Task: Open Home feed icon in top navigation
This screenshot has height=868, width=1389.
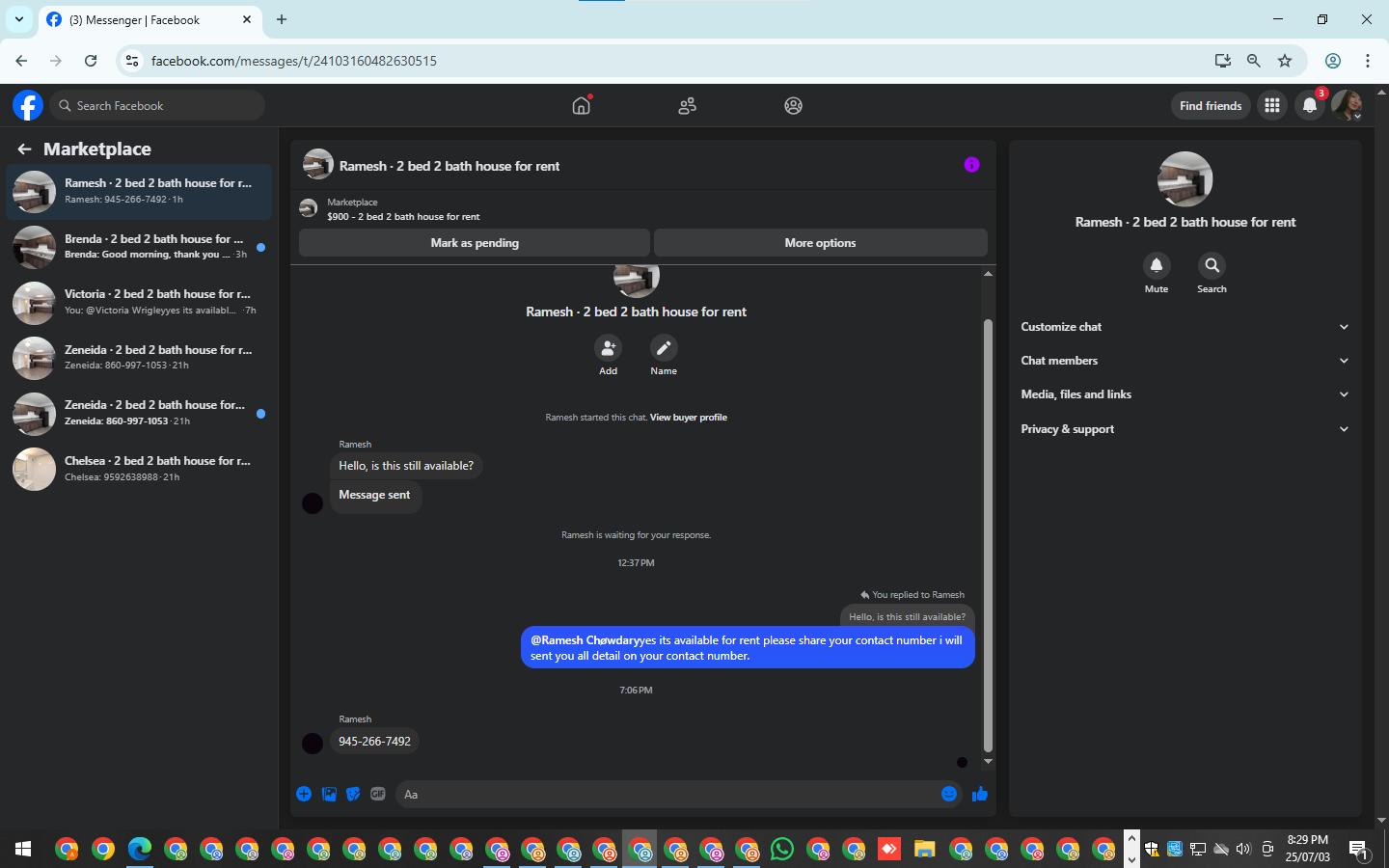Action: (581, 105)
